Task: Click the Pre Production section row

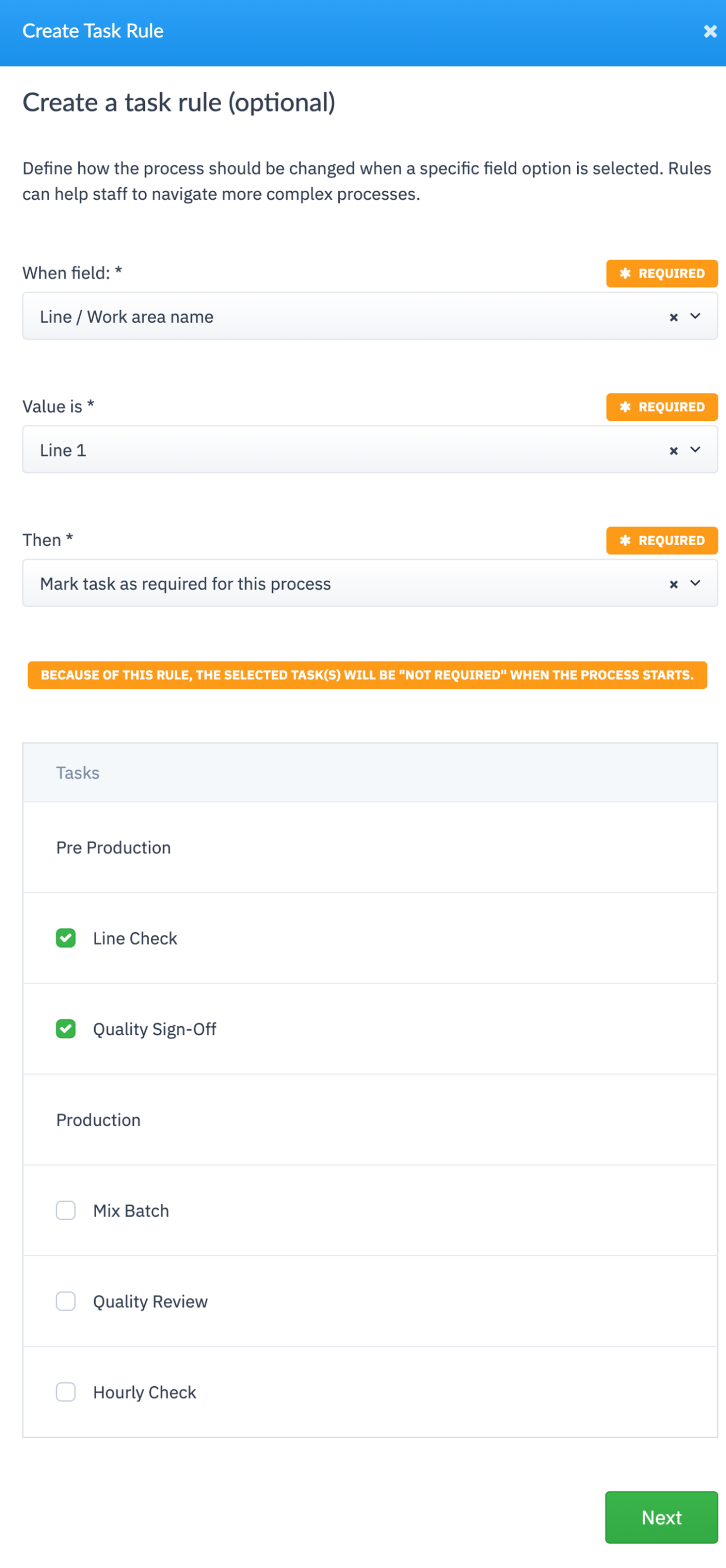Action: [x=370, y=847]
